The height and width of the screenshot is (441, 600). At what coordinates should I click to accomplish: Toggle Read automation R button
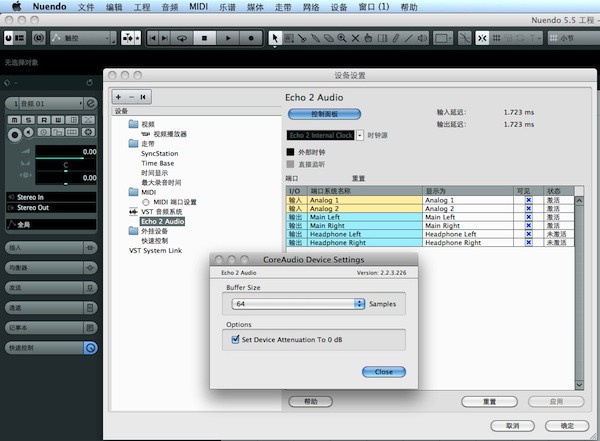44,120
